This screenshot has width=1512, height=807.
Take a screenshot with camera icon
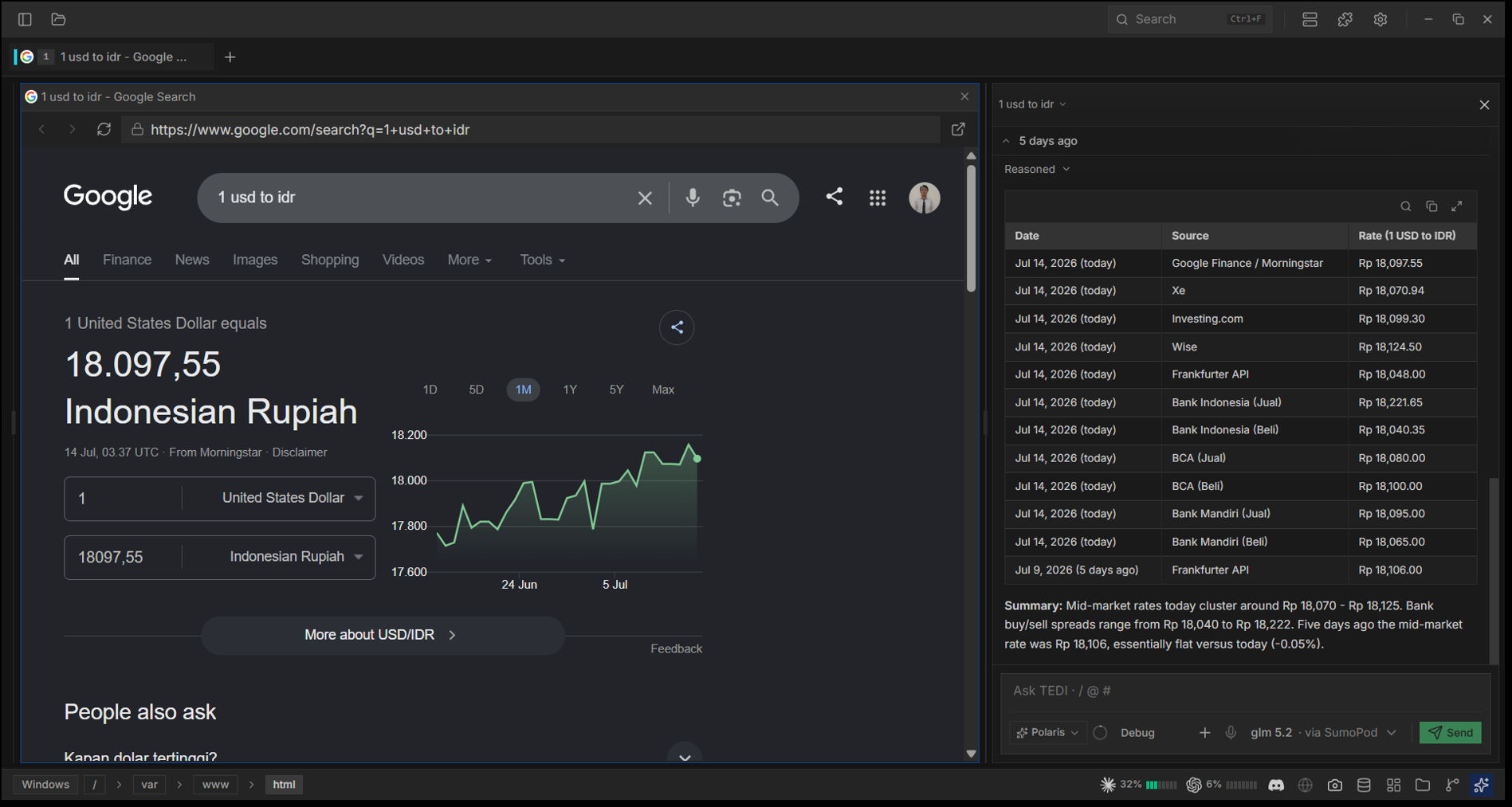coord(1335,785)
